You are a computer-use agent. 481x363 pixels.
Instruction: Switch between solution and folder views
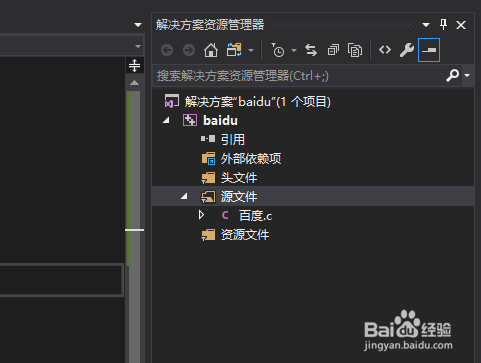[x=234, y=50]
